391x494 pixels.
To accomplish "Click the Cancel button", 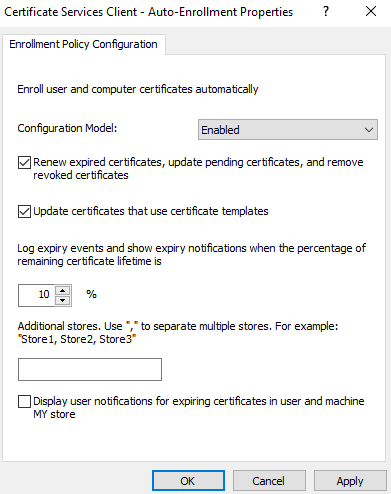I will [269, 481].
